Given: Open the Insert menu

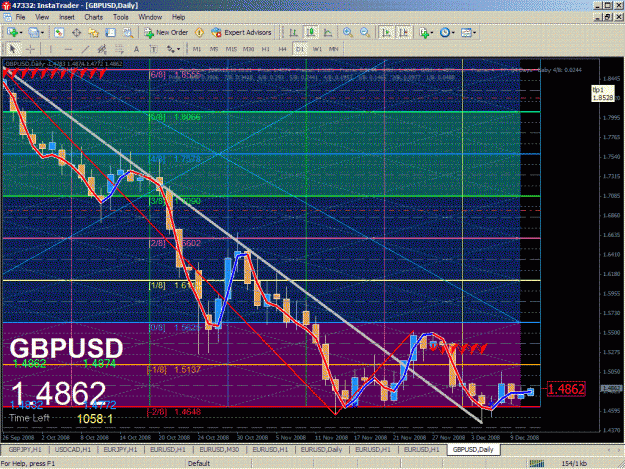Looking at the screenshot, I should 67,17.
